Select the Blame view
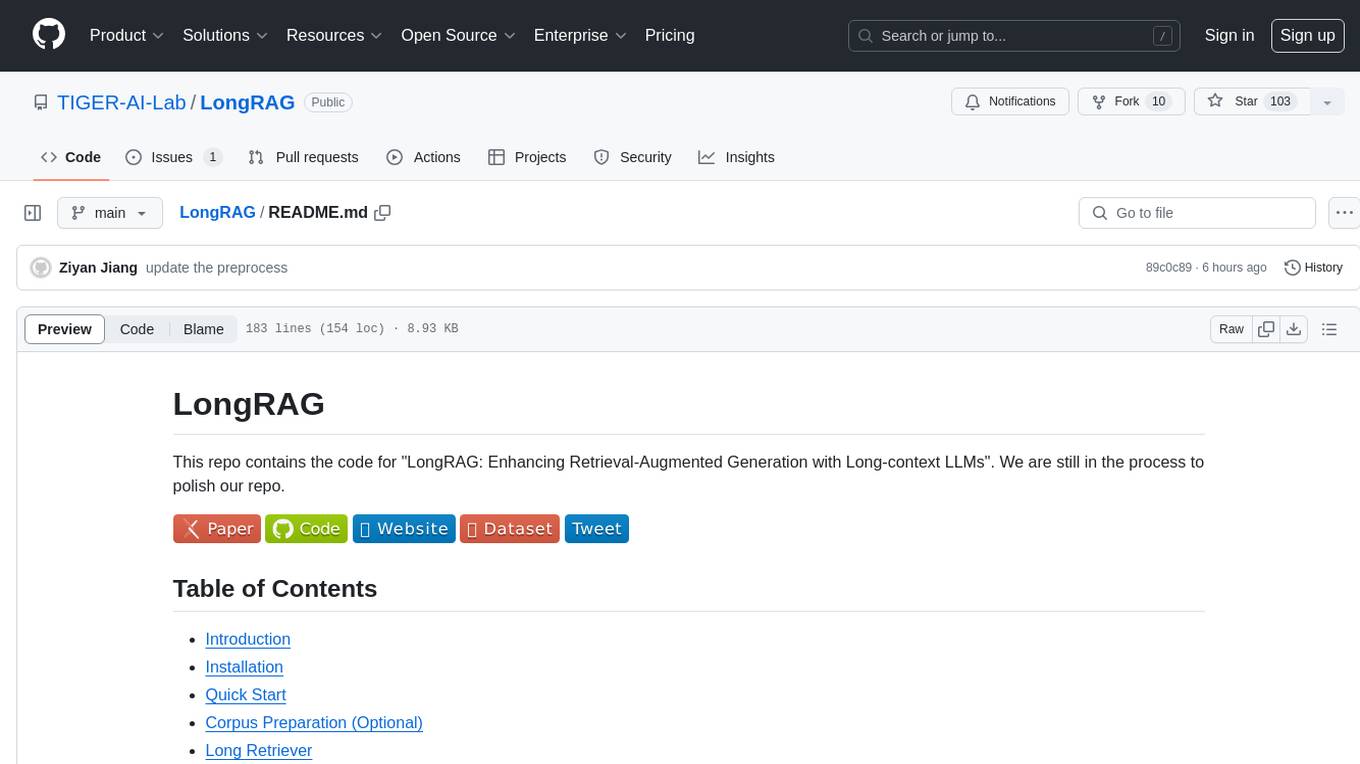The width and height of the screenshot is (1360, 764). [x=203, y=329]
